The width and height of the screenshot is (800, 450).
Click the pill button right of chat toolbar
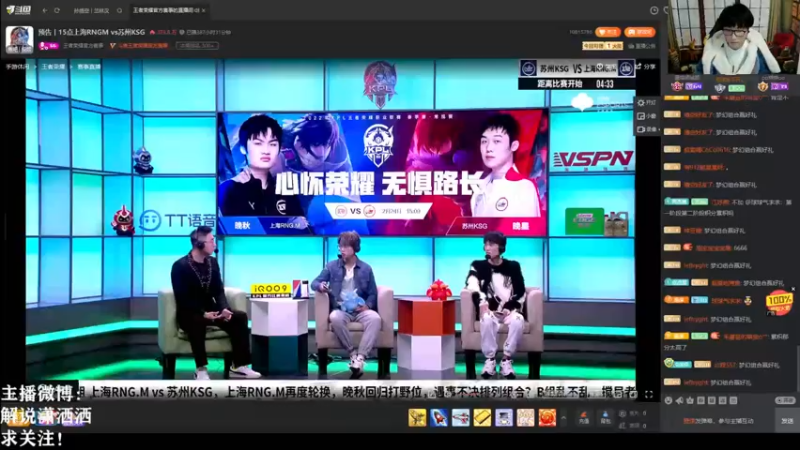coord(785,401)
